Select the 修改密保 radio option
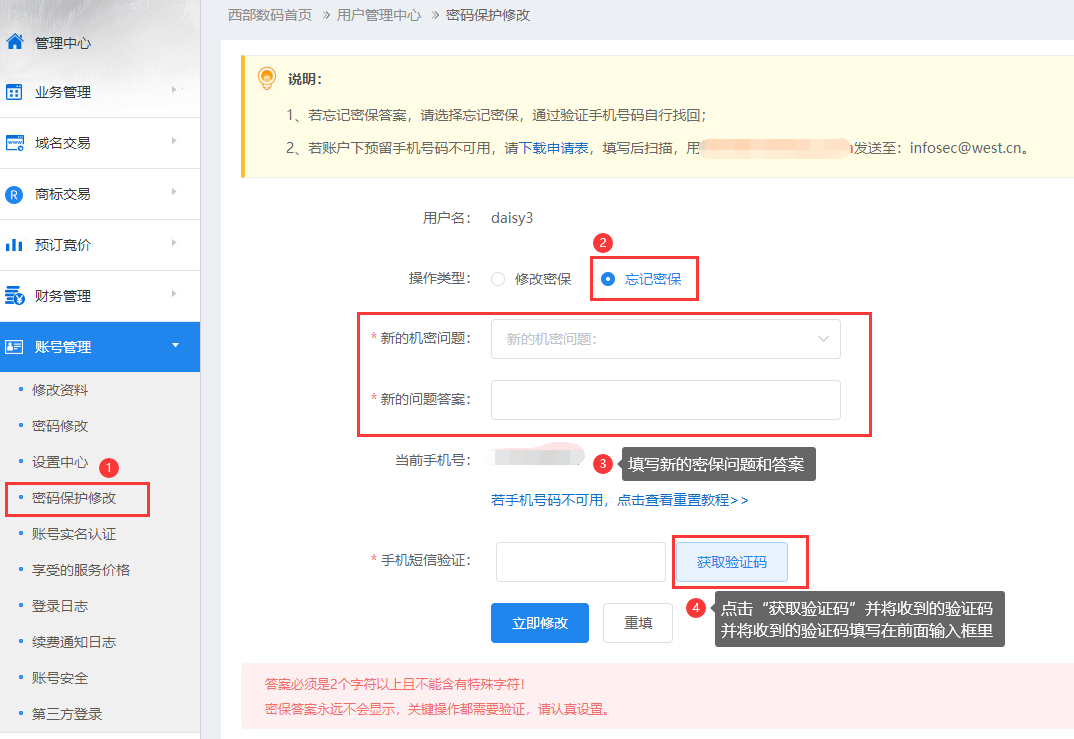The width and height of the screenshot is (1074, 739). 498,279
